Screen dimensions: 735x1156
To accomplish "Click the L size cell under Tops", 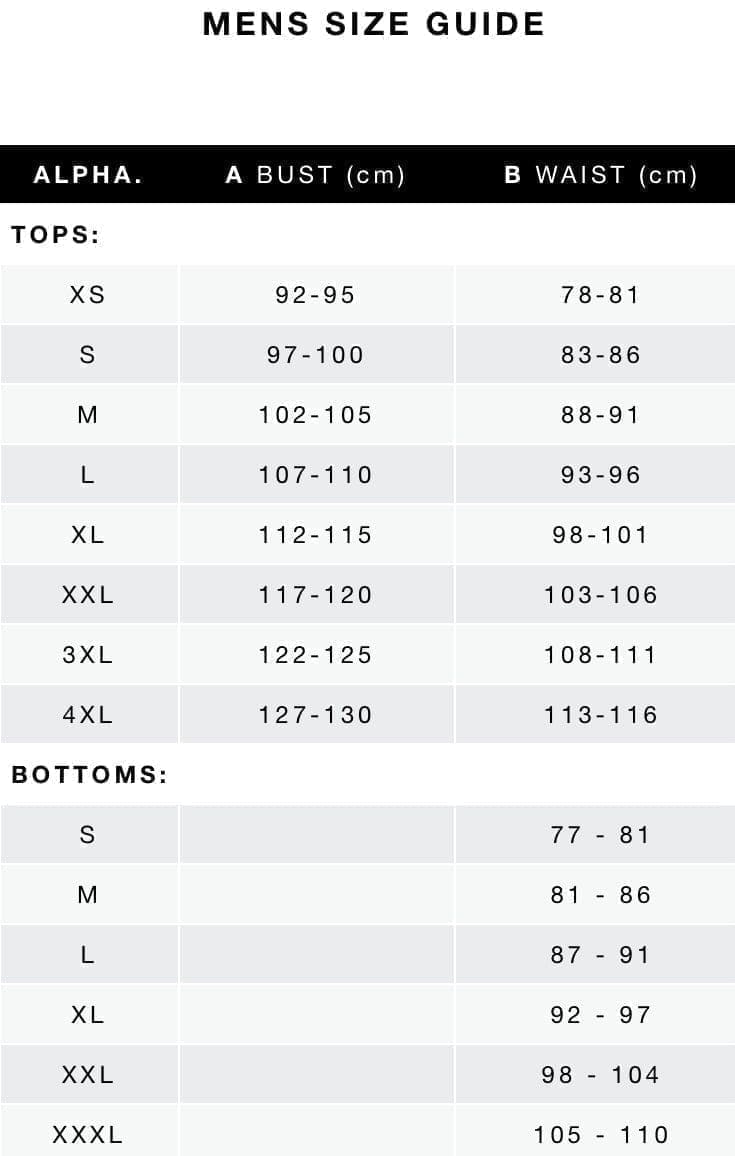I will 88,475.
